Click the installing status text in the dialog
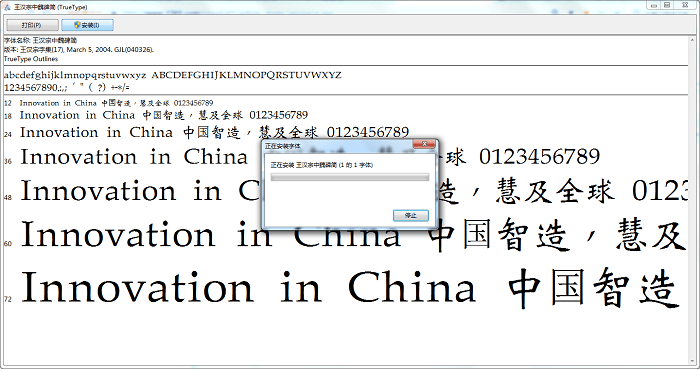Screen dimensions: 700x369 point(321,165)
